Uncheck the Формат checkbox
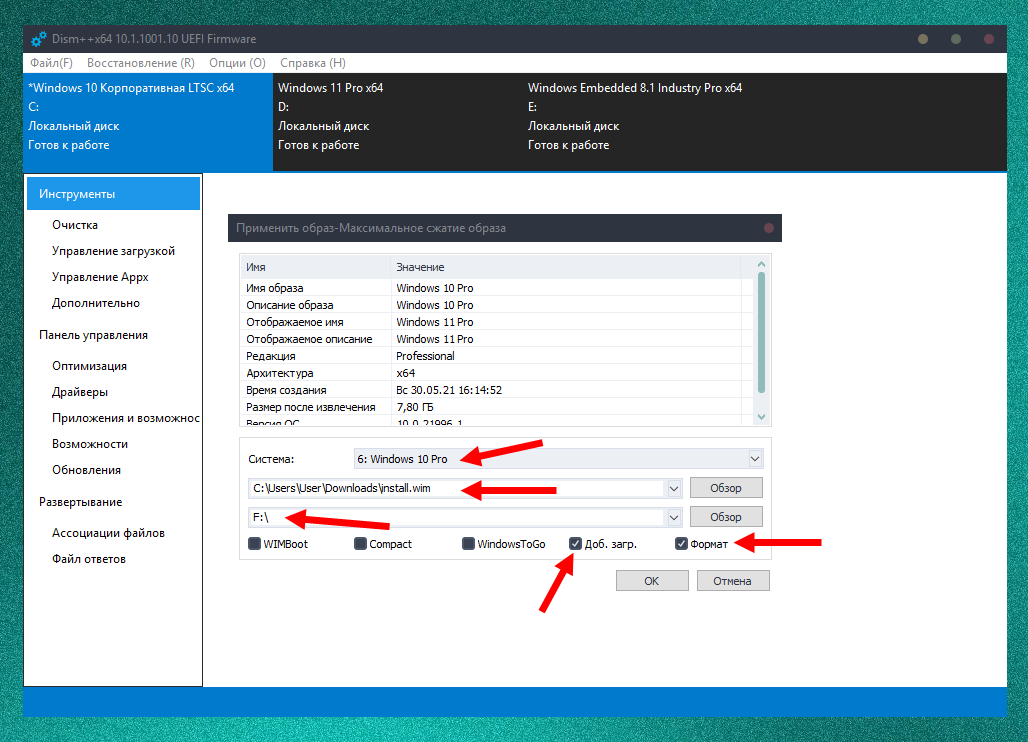This screenshot has width=1028, height=742. (x=681, y=543)
